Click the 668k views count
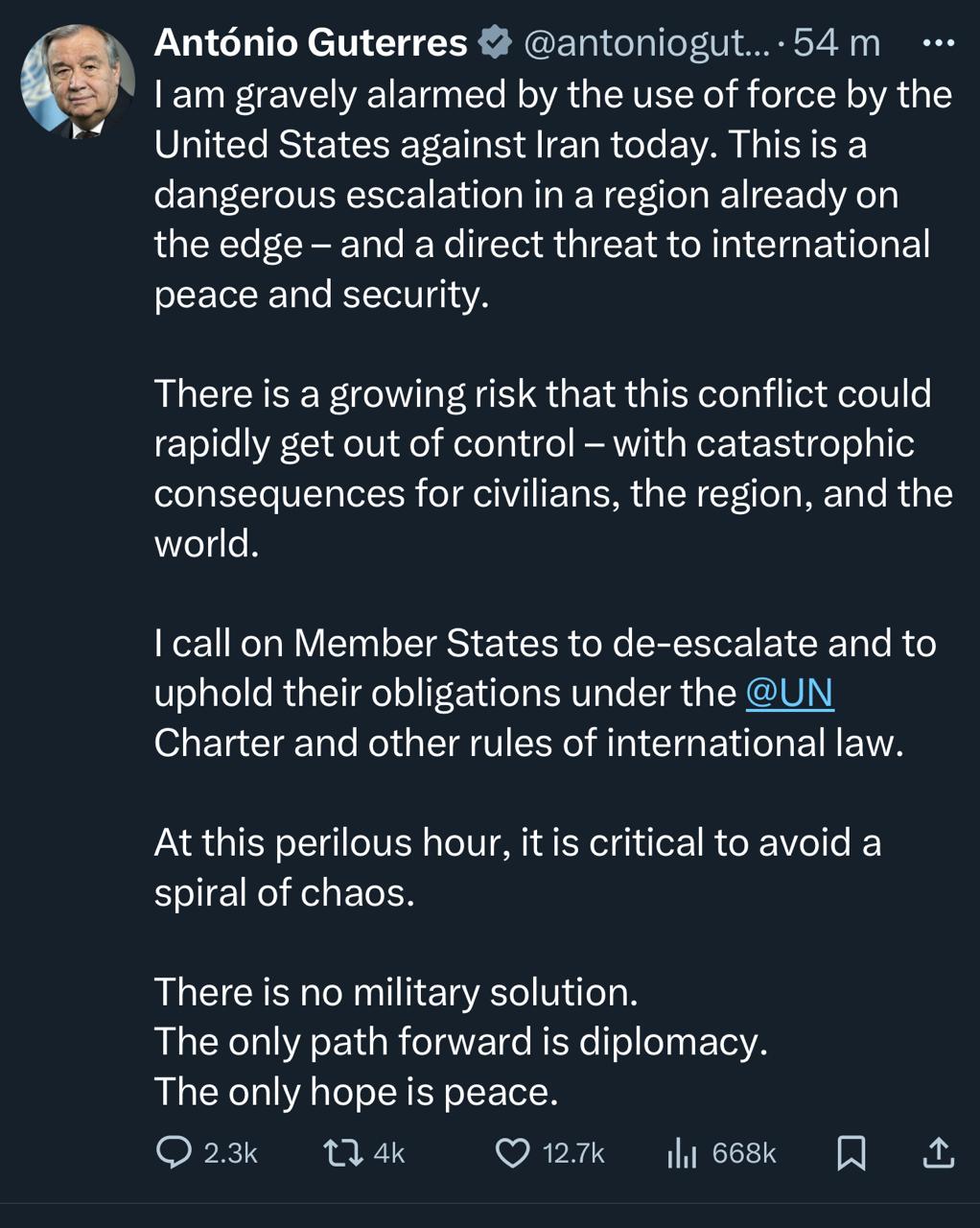 pyautogui.click(x=744, y=1152)
